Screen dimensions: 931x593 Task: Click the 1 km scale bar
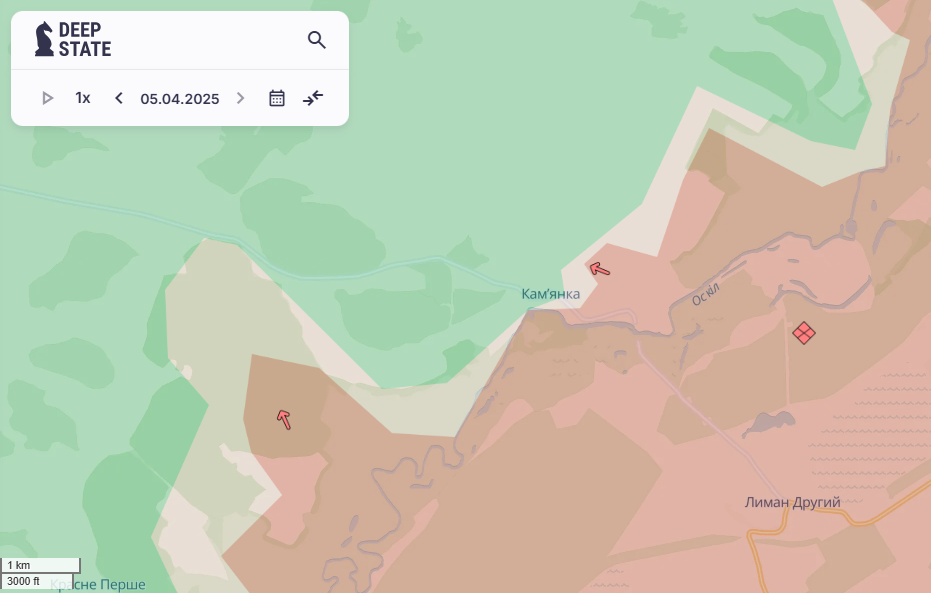[40, 565]
